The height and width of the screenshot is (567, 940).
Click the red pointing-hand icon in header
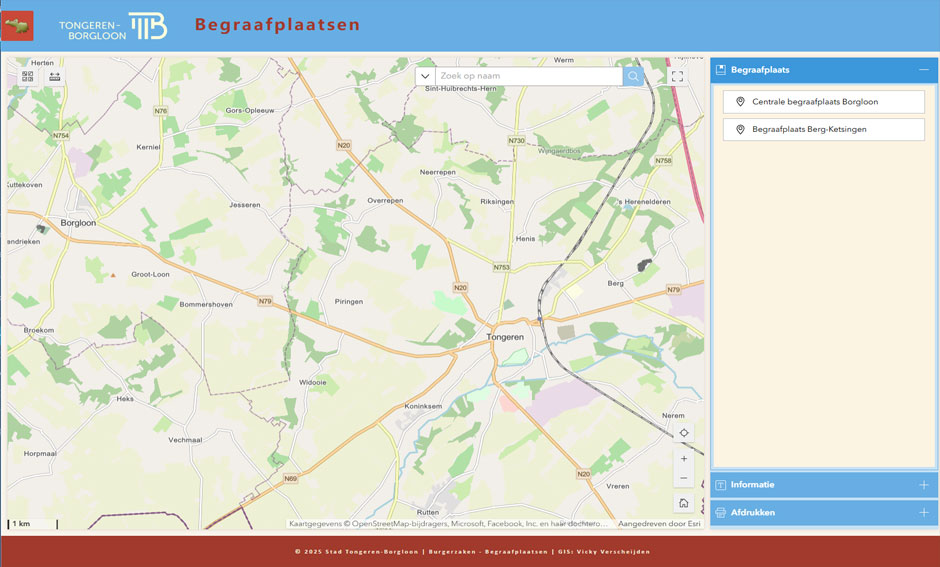(x=17, y=26)
